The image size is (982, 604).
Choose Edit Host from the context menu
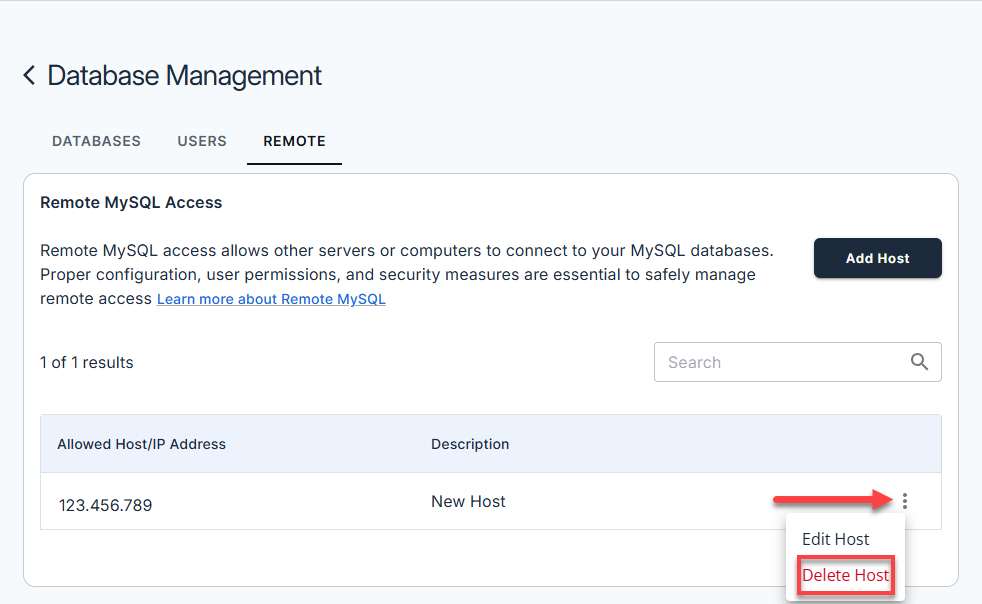click(x=836, y=539)
